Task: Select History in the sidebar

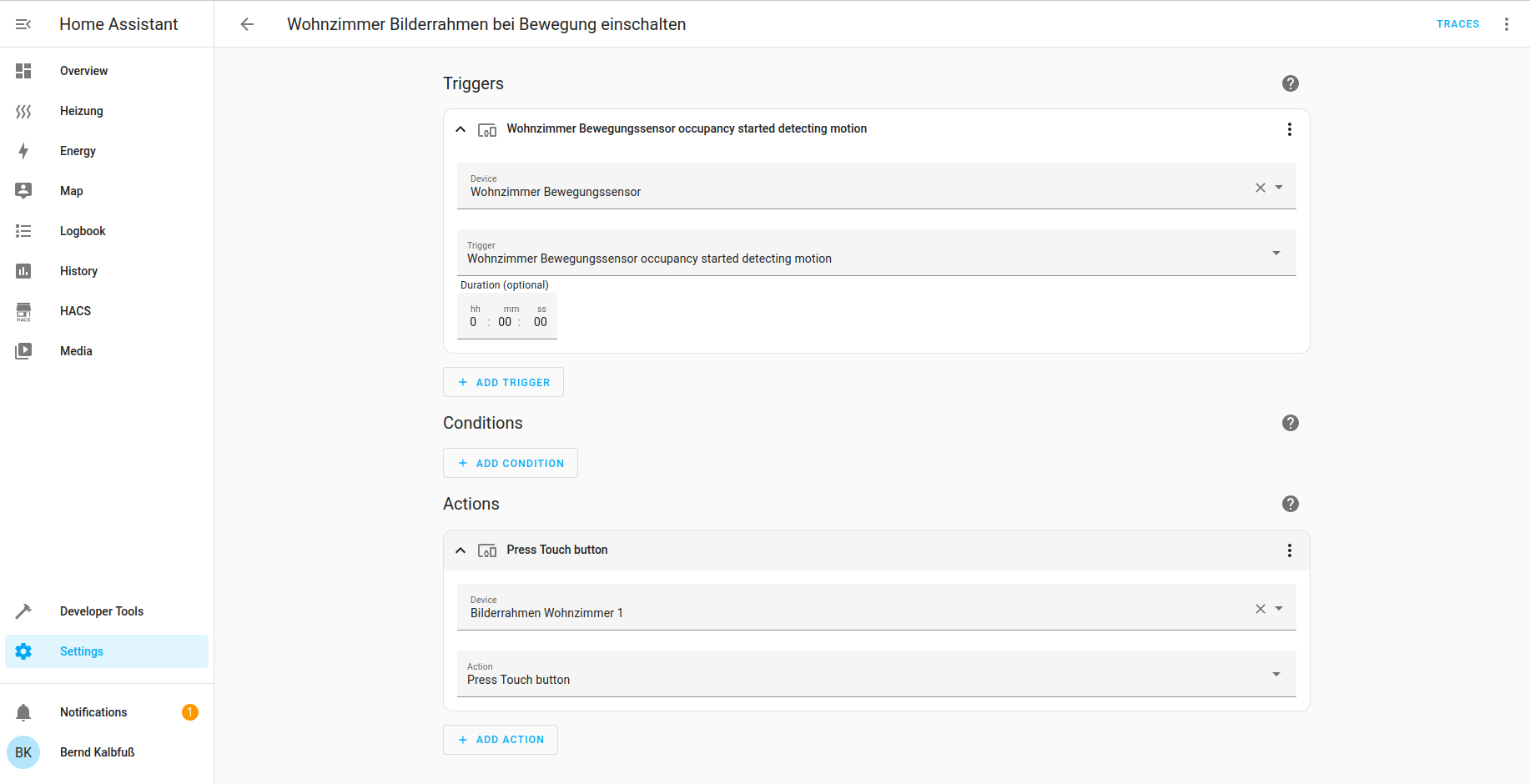Action: pos(107,271)
